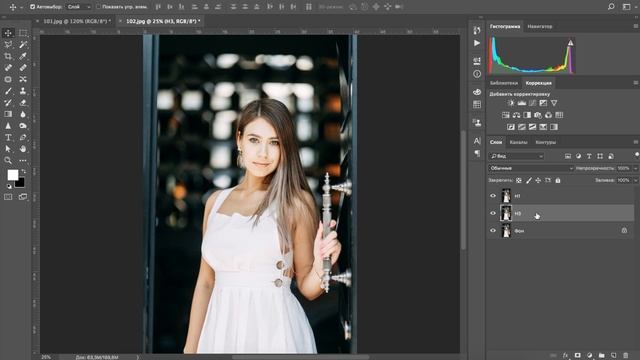Toggle lock transparent pixels
Screen dimensions: 640x360
[519, 180]
